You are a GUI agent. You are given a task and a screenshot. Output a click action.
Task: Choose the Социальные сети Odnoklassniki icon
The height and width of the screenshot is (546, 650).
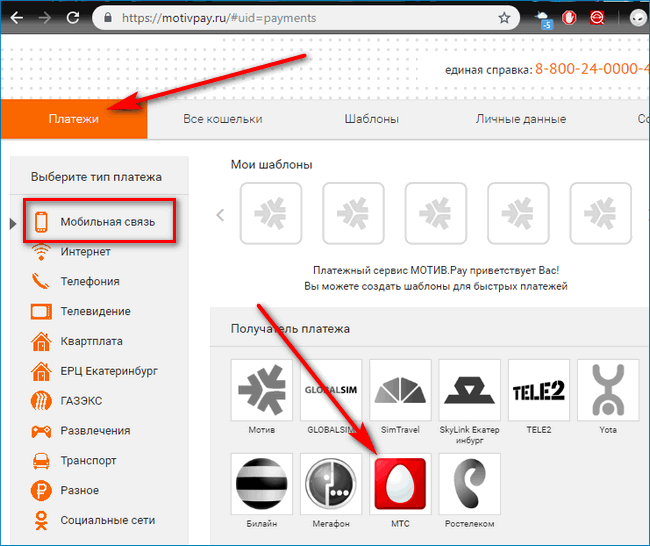41,521
